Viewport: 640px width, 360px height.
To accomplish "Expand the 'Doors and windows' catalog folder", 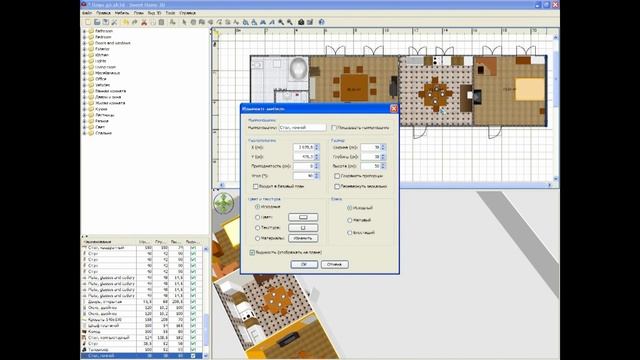I will pyautogui.click(x=84, y=43).
